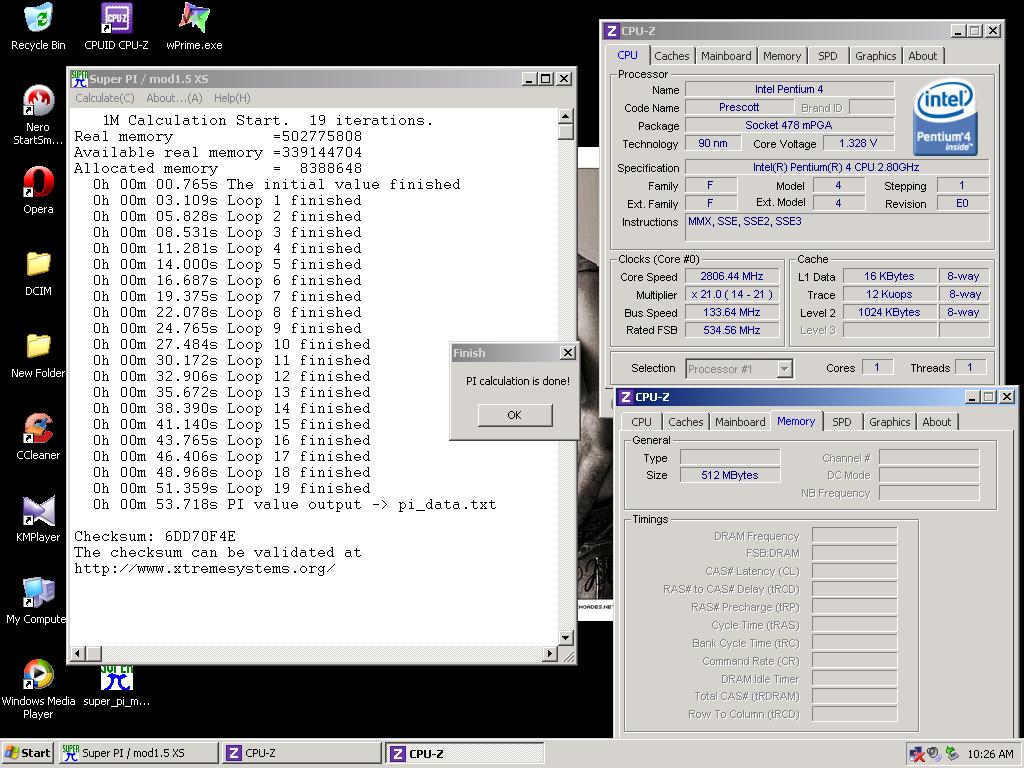Image resolution: width=1024 pixels, height=768 pixels.
Task: Open wPrime.exe desktop icon
Action: click(x=194, y=27)
